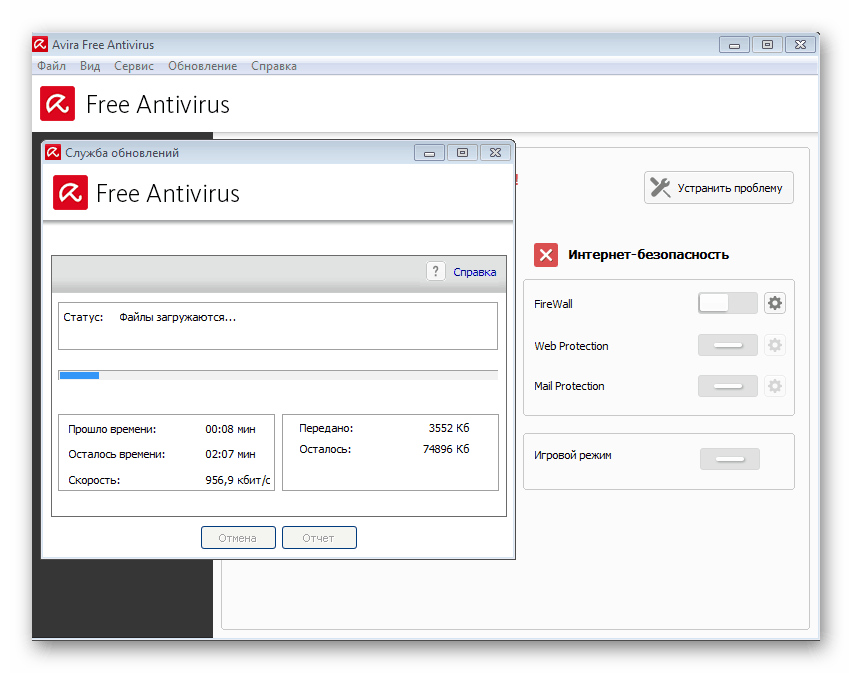Toggle the Web Protection switch
852x673 pixels.
click(727, 346)
